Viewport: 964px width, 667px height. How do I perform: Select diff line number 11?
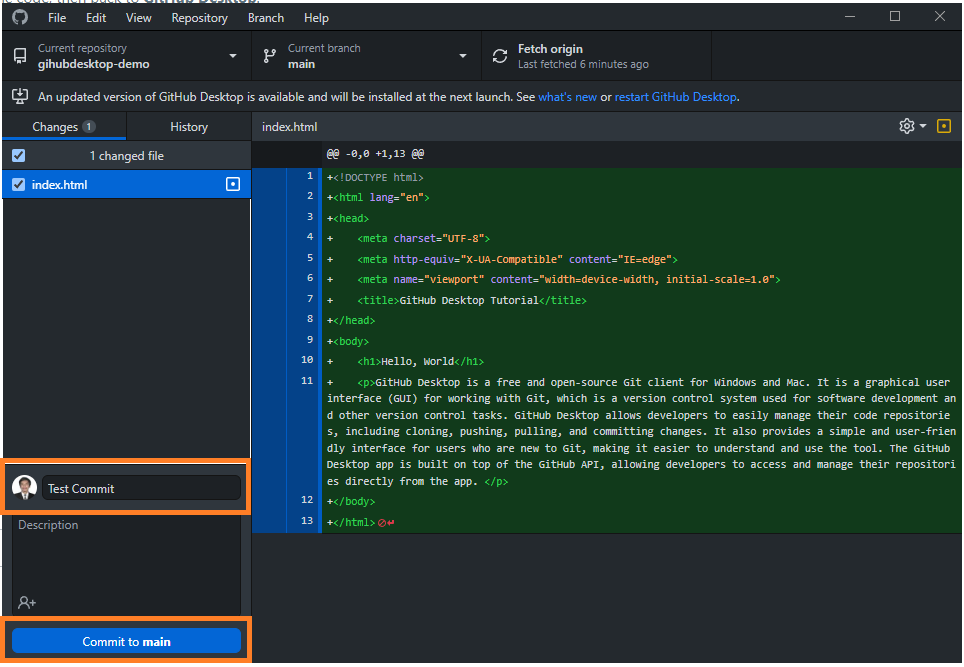[307, 381]
